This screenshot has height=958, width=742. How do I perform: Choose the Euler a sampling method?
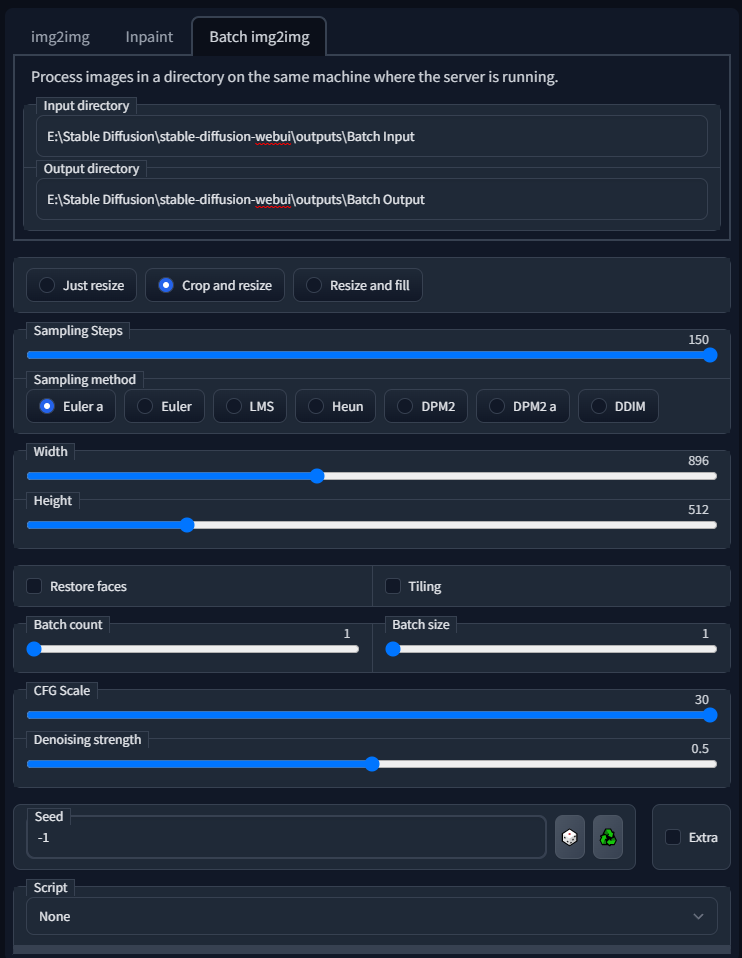[x=71, y=406]
